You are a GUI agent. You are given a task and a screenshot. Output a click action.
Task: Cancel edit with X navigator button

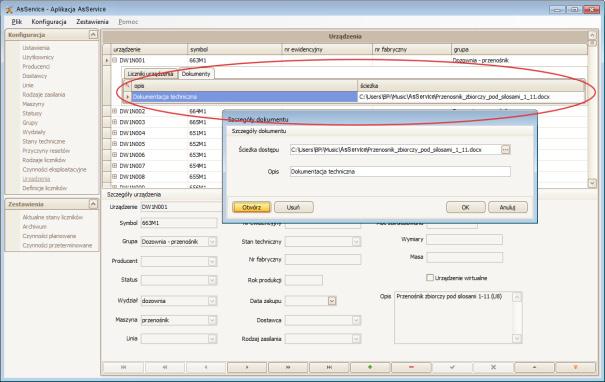click(493, 367)
